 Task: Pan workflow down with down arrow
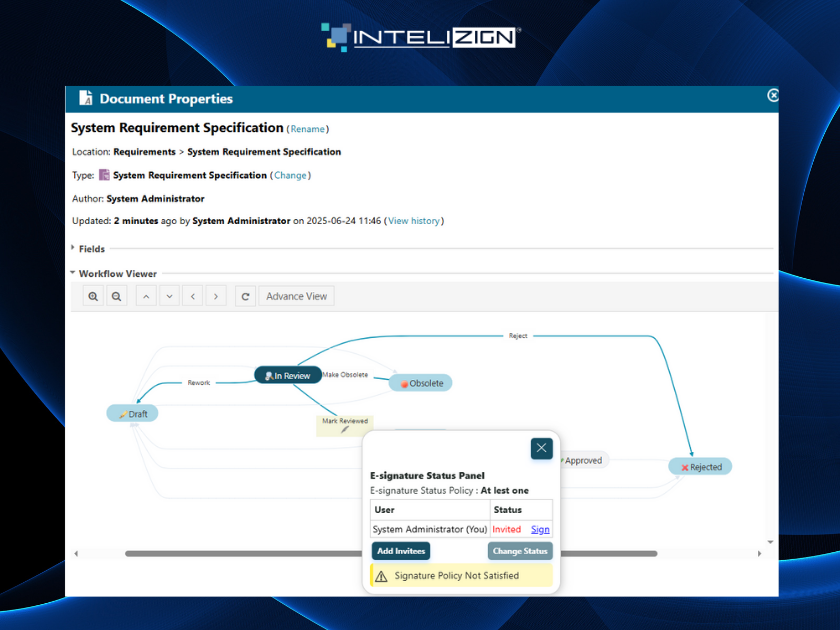coord(169,296)
